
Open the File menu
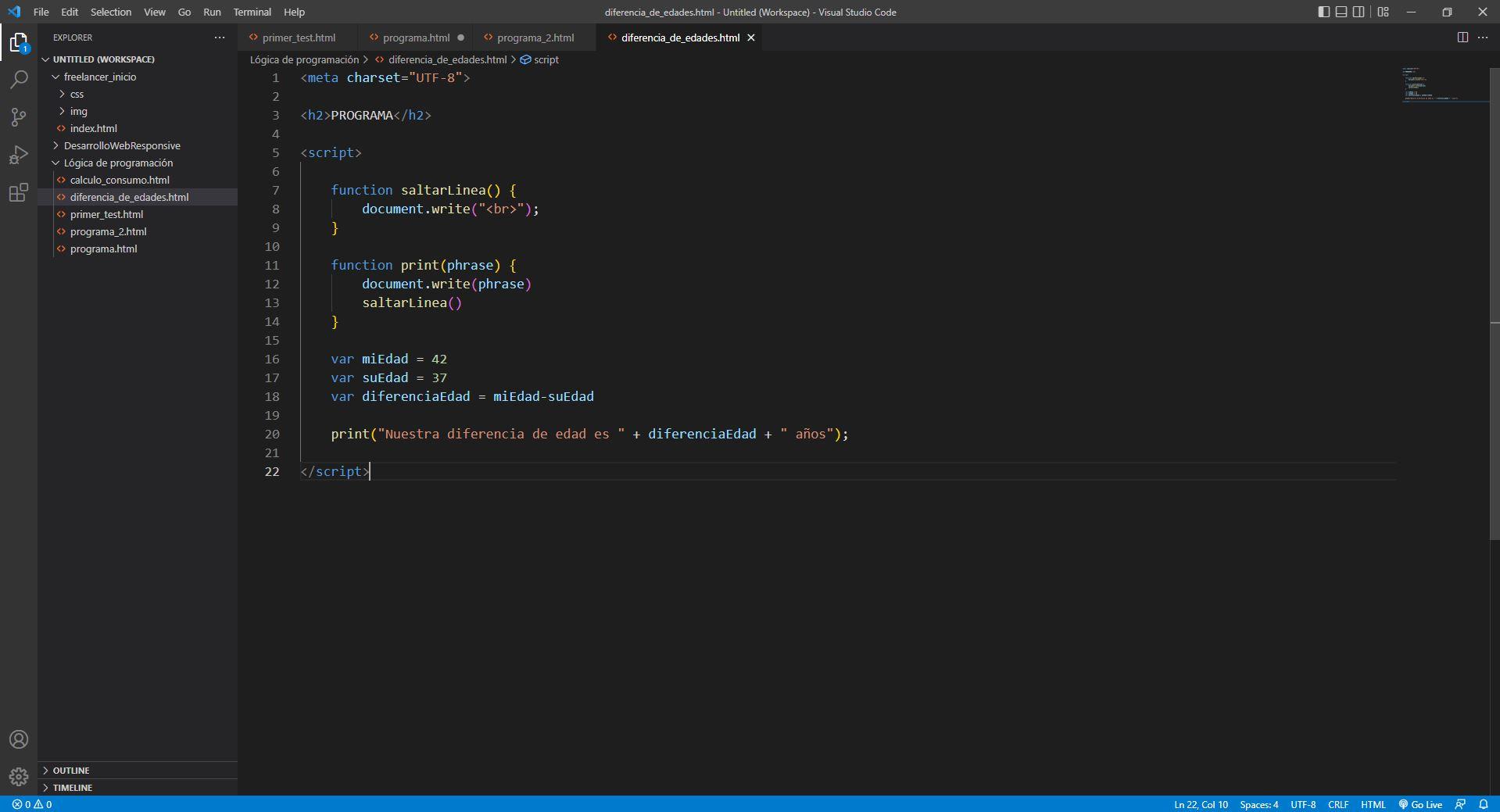click(x=41, y=12)
